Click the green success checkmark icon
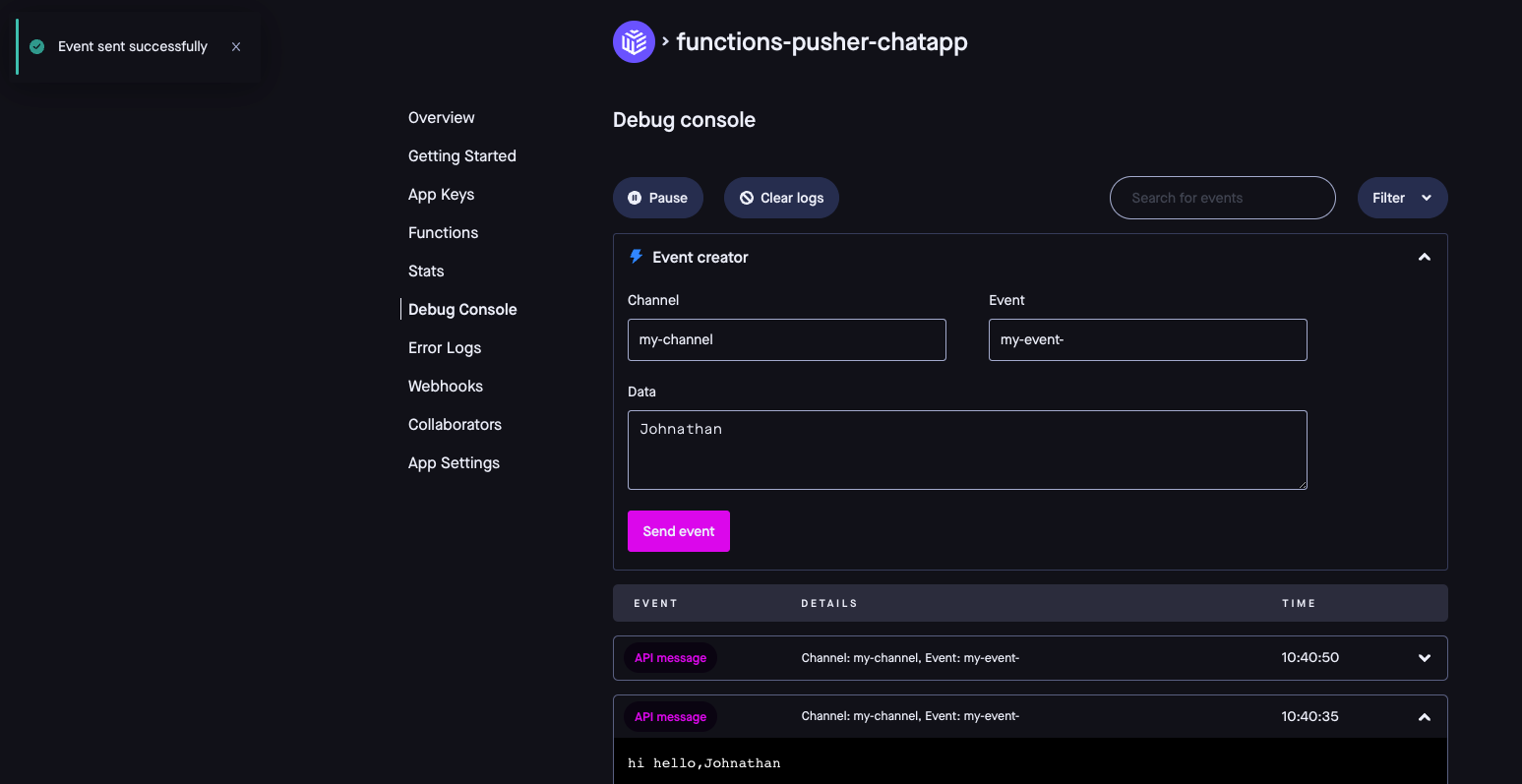 (x=37, y=46)
